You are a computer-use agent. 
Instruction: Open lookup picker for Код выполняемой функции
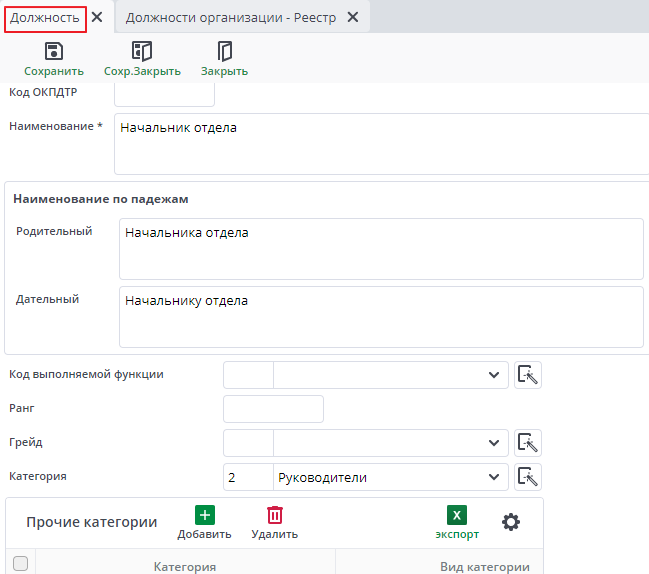coord(528,375)
